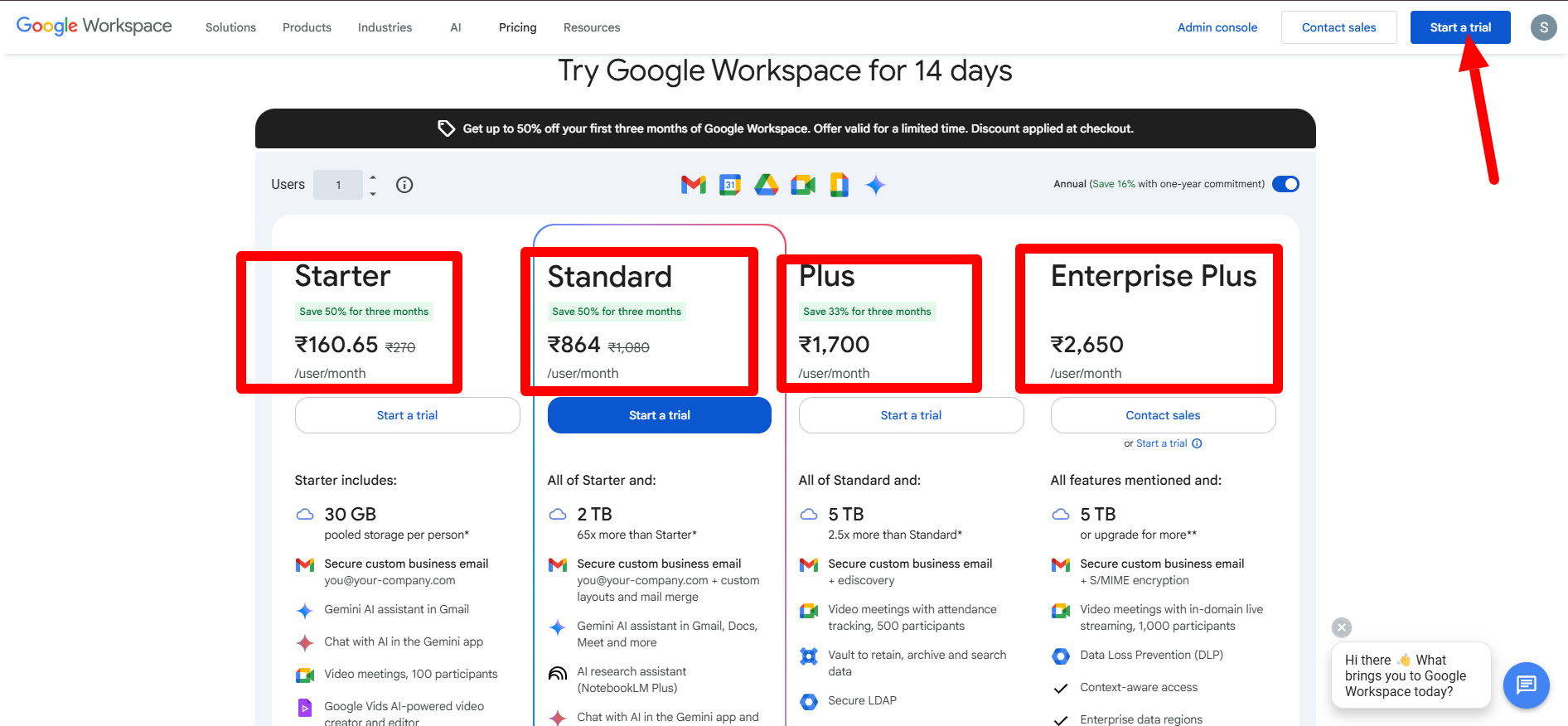This screenshot has height=726, width=1568.
Task: Click Google Vids icon in Starter list
Action: coord(305,708)
